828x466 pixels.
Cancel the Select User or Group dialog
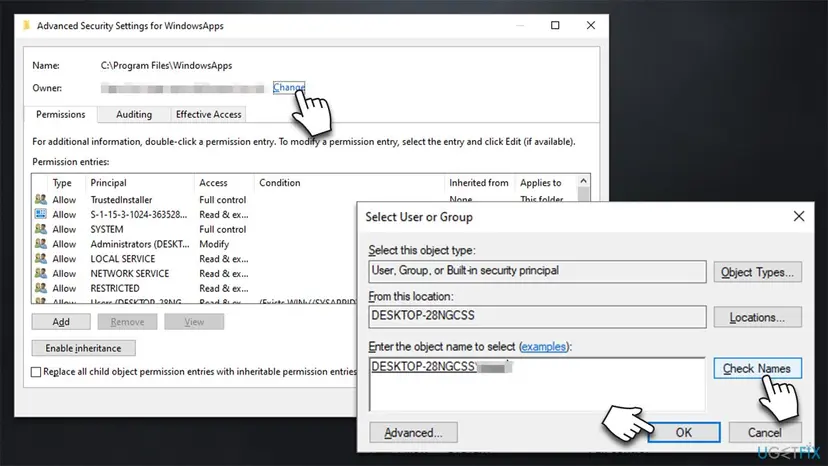click(x=765, y=433)
